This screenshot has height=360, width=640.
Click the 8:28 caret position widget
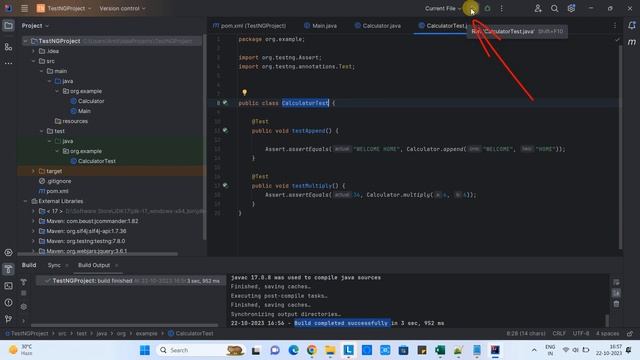coord(526,333)
